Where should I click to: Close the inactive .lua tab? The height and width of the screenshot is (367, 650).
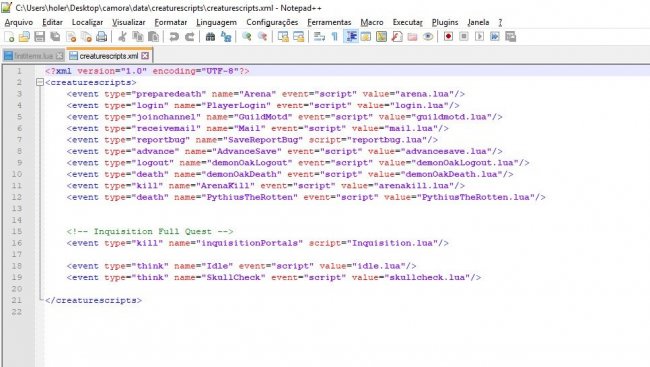[x=60, y=56]
